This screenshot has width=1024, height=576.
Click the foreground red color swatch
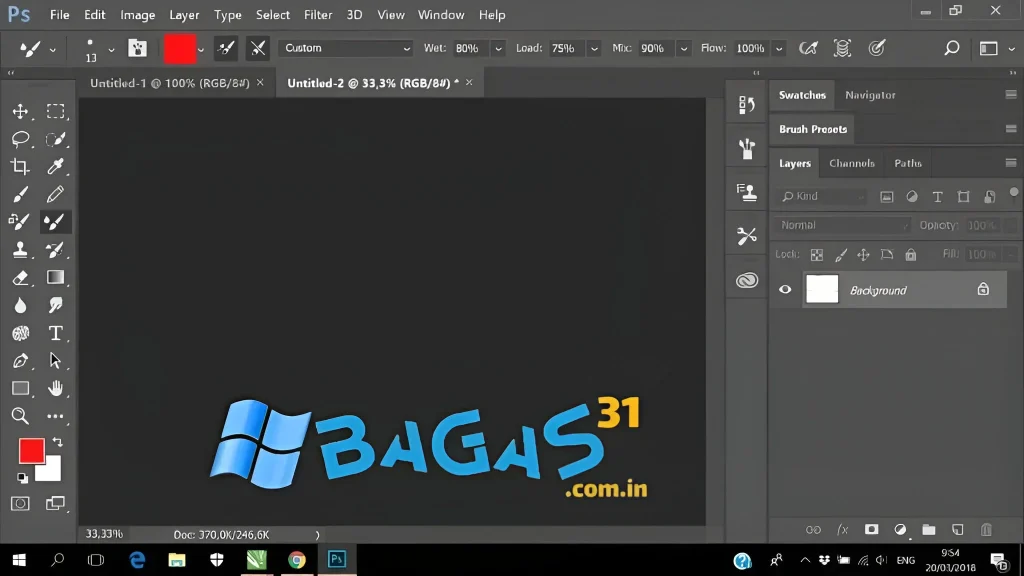(31, 451)
